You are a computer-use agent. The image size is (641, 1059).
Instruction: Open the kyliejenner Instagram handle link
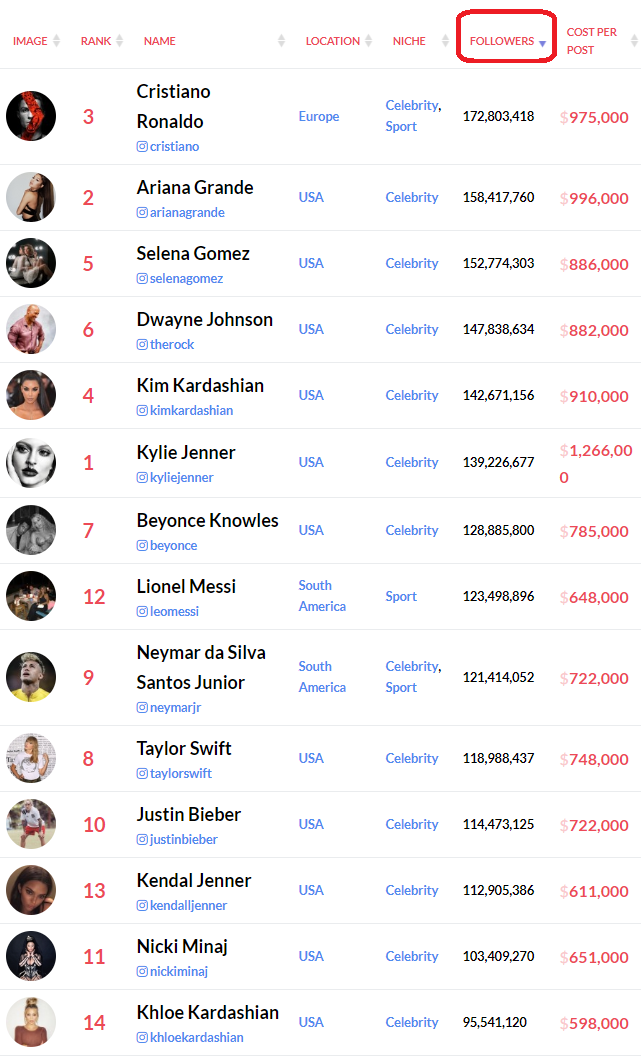tap(182, 477)
